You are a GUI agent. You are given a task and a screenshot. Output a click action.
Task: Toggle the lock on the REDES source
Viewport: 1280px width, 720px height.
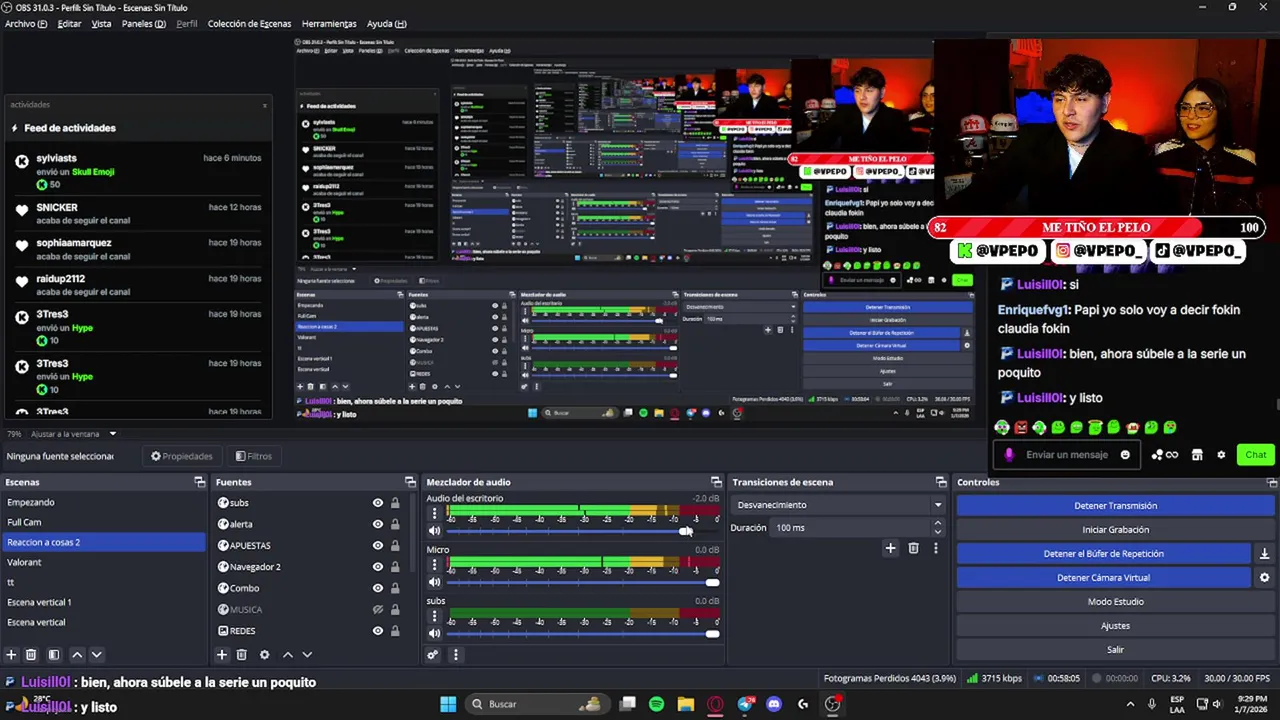pos(395,631)
